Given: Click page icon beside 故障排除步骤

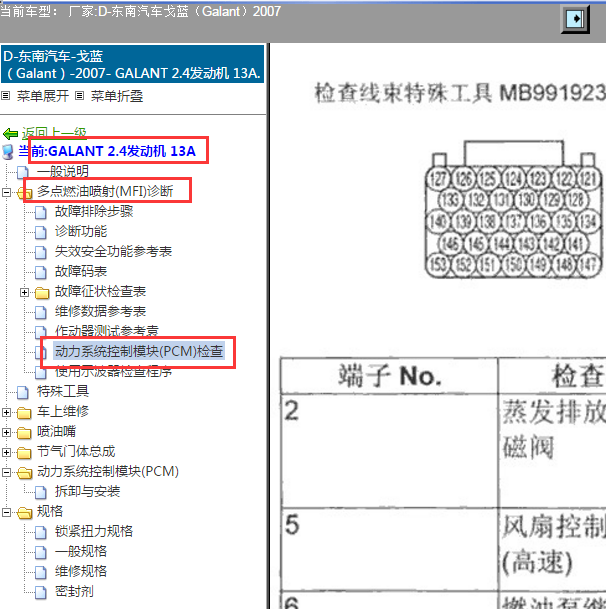Looking at the screenshot, I should pyautogui.click(x=41, y=212).
